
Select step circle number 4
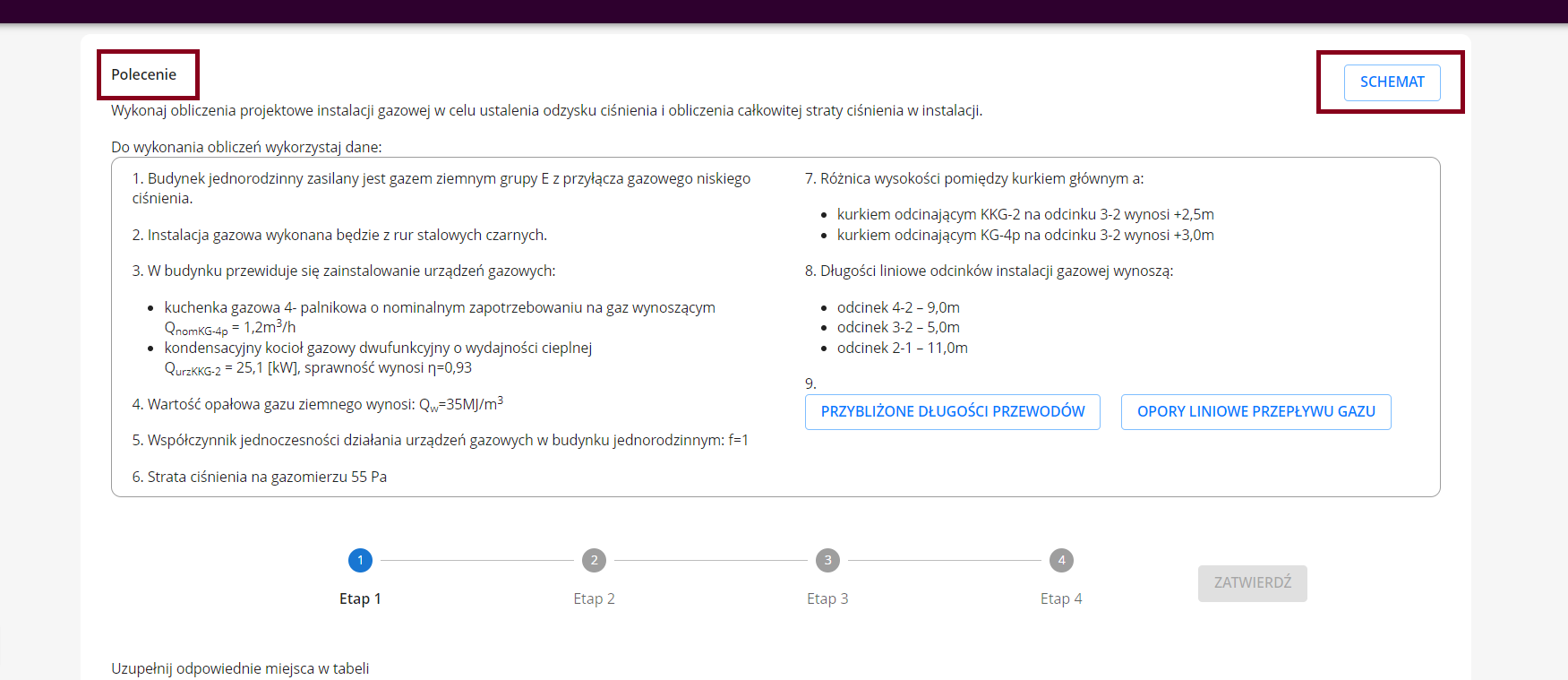click(1061, 560)
